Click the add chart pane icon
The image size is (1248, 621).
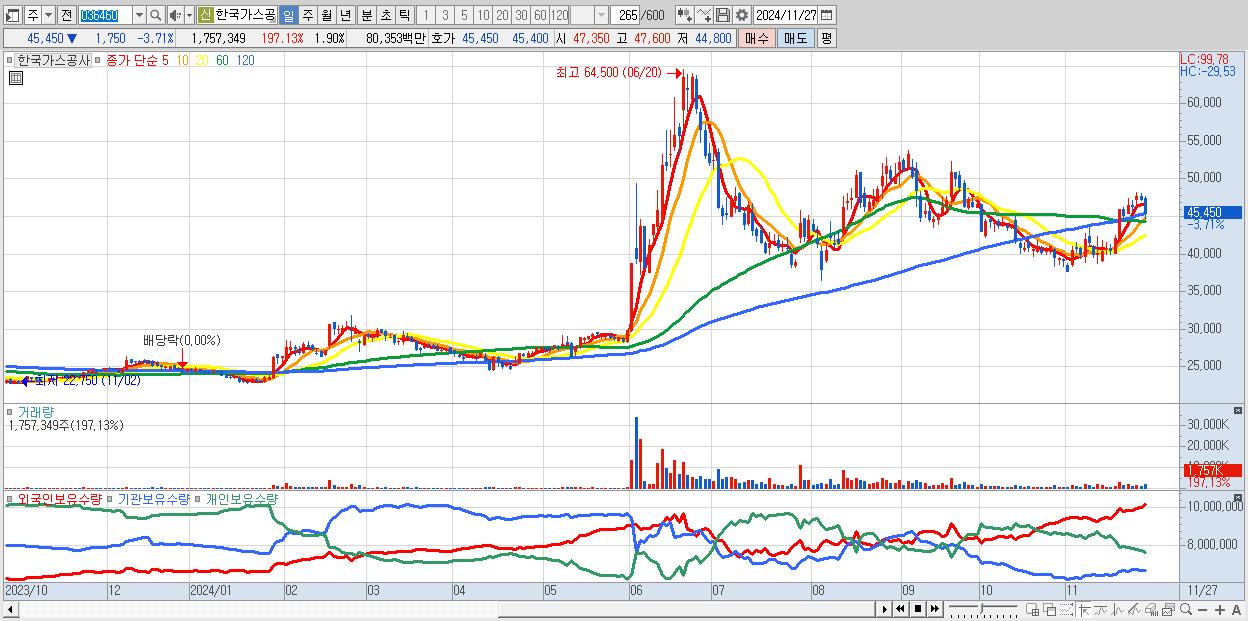(1032, 609)
